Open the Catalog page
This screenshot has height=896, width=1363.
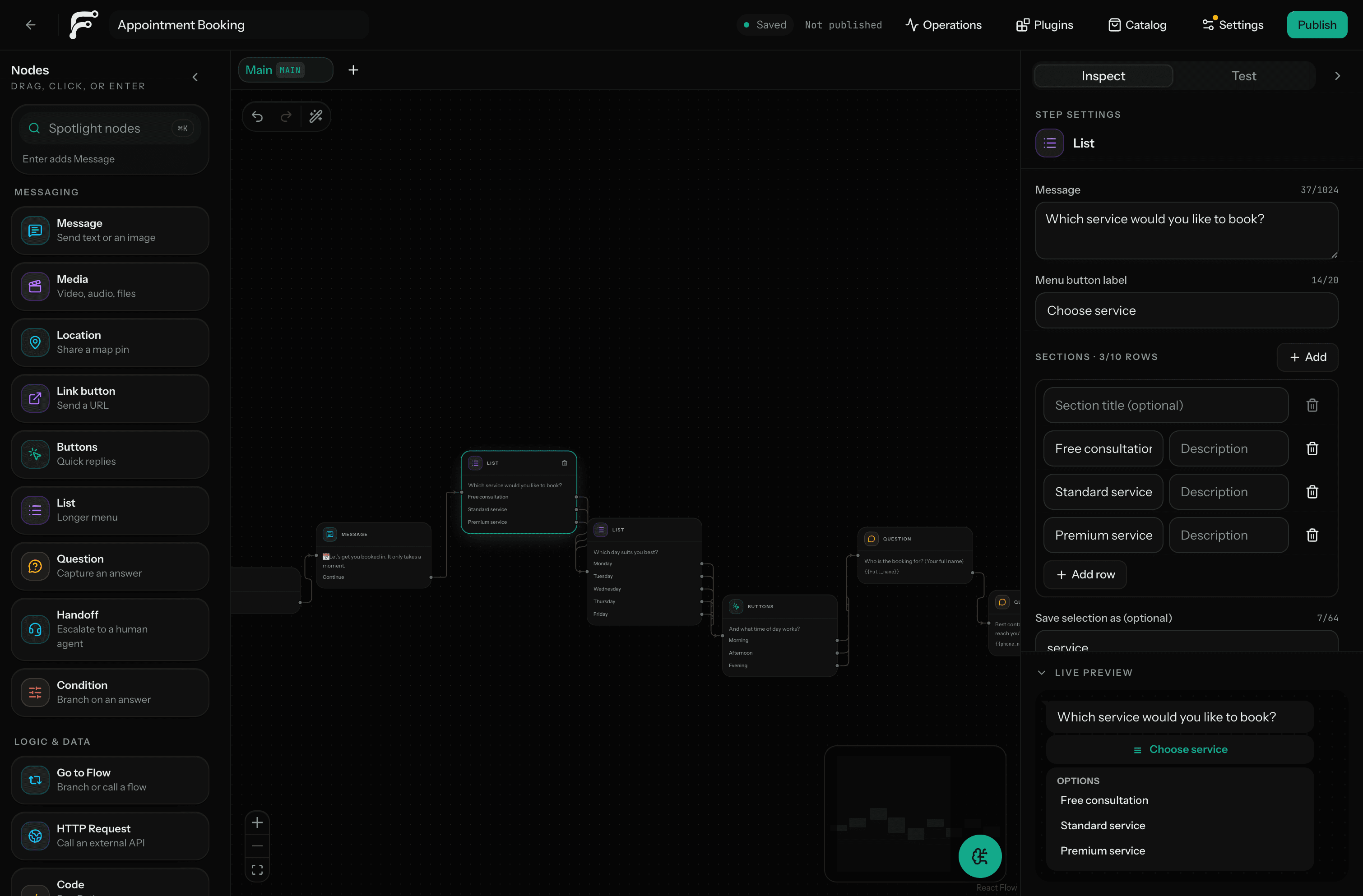[1137, 25]
